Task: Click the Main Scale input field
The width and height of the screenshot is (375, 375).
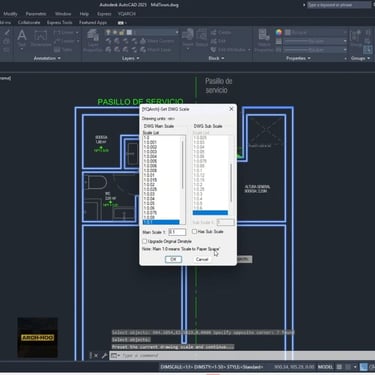Action: pos(177,232)
